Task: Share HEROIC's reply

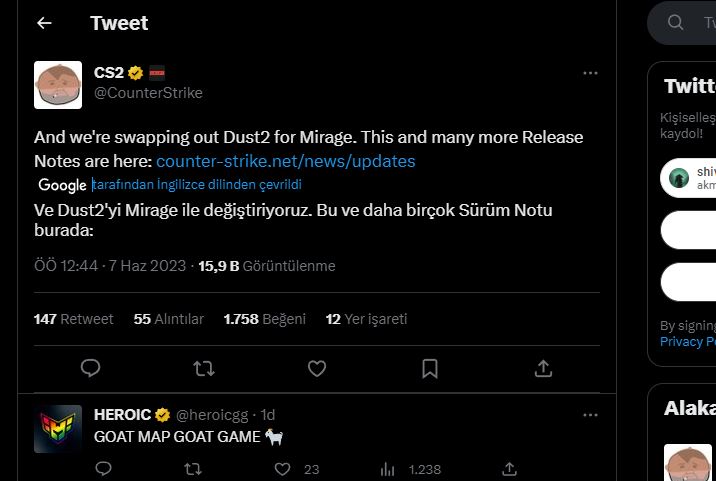Action: point(509,468)
